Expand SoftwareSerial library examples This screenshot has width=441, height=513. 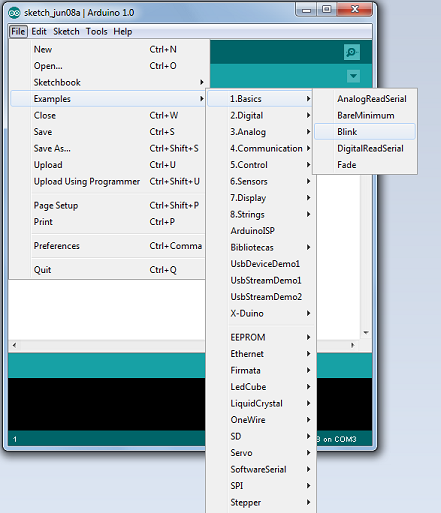(x=260, y=469)
